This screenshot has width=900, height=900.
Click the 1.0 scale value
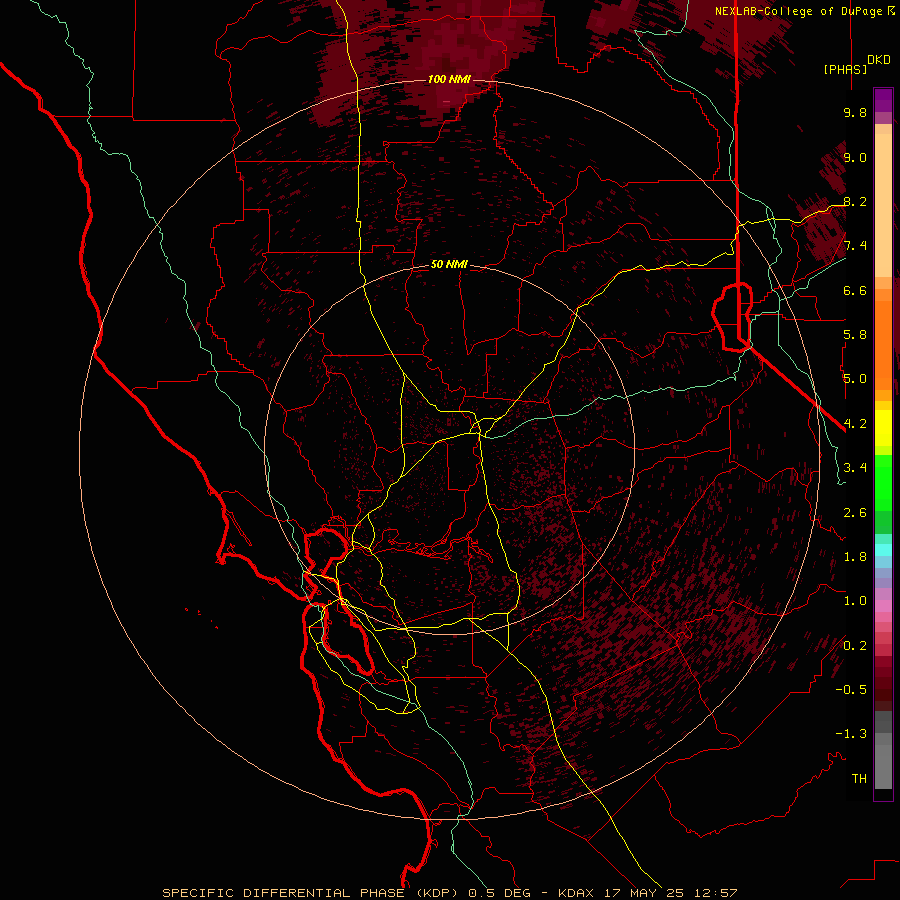pyautogui.click(x=855, y=601)
